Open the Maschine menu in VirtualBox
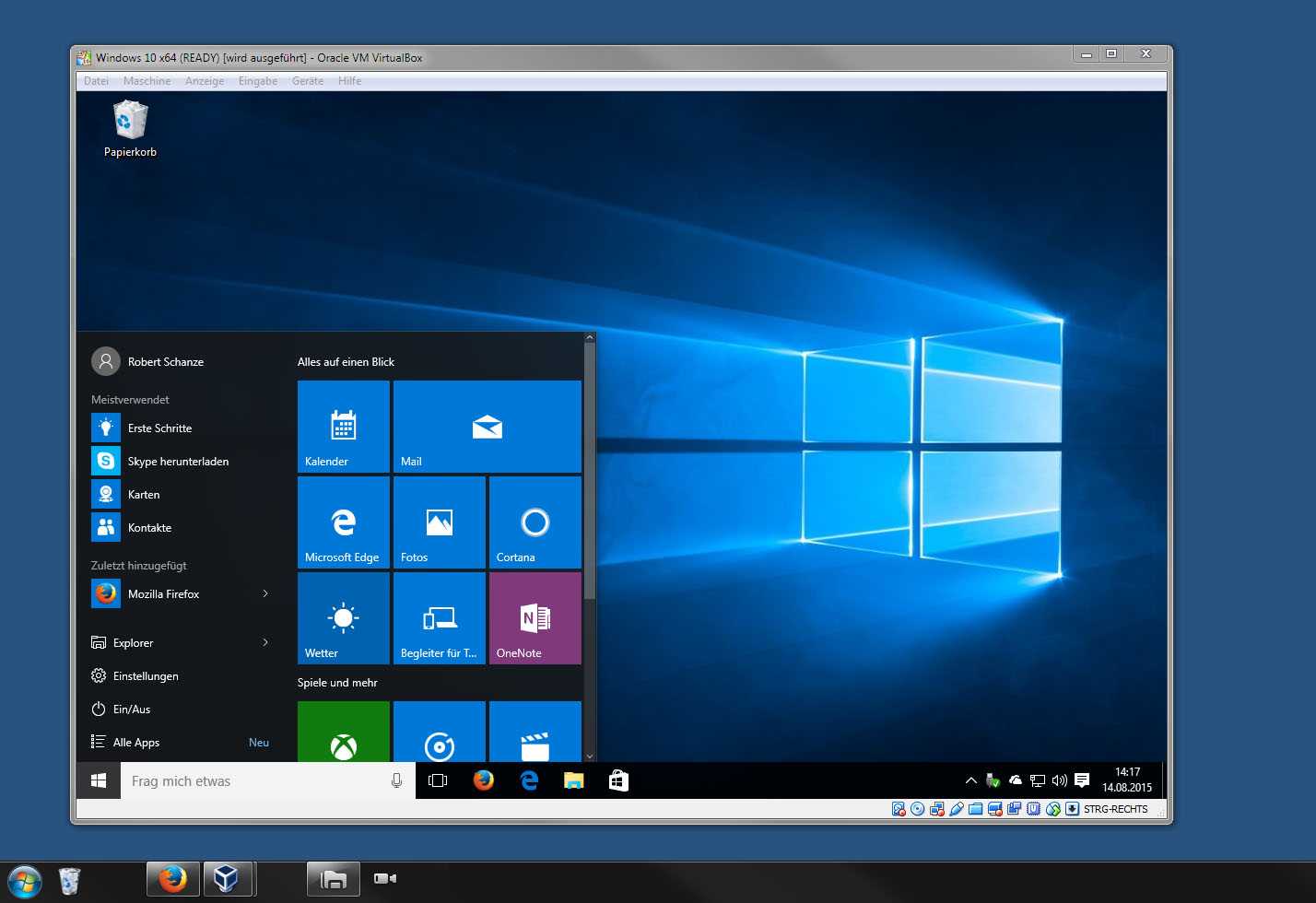Viewport: 1316px width, 903px height. pyautogui.click(x=147, y=81)
